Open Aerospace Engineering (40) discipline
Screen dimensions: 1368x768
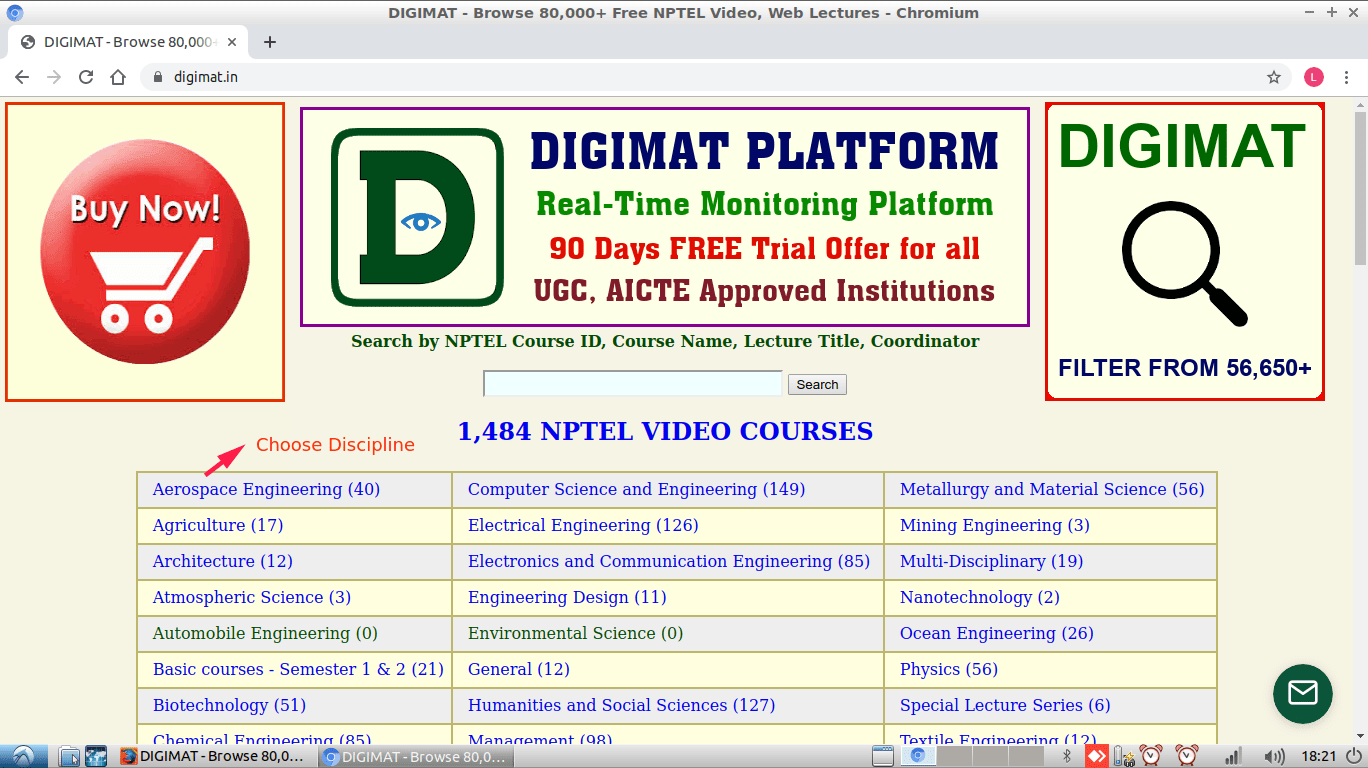coord(266,489)
